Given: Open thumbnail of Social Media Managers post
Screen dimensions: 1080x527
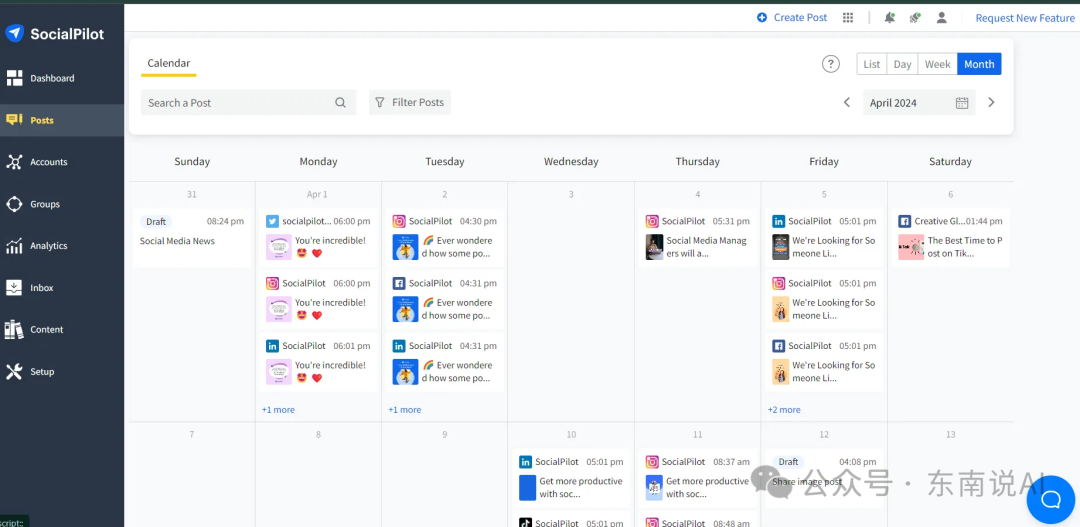Looking at the screenshot, I should click(x=654, y=247).
